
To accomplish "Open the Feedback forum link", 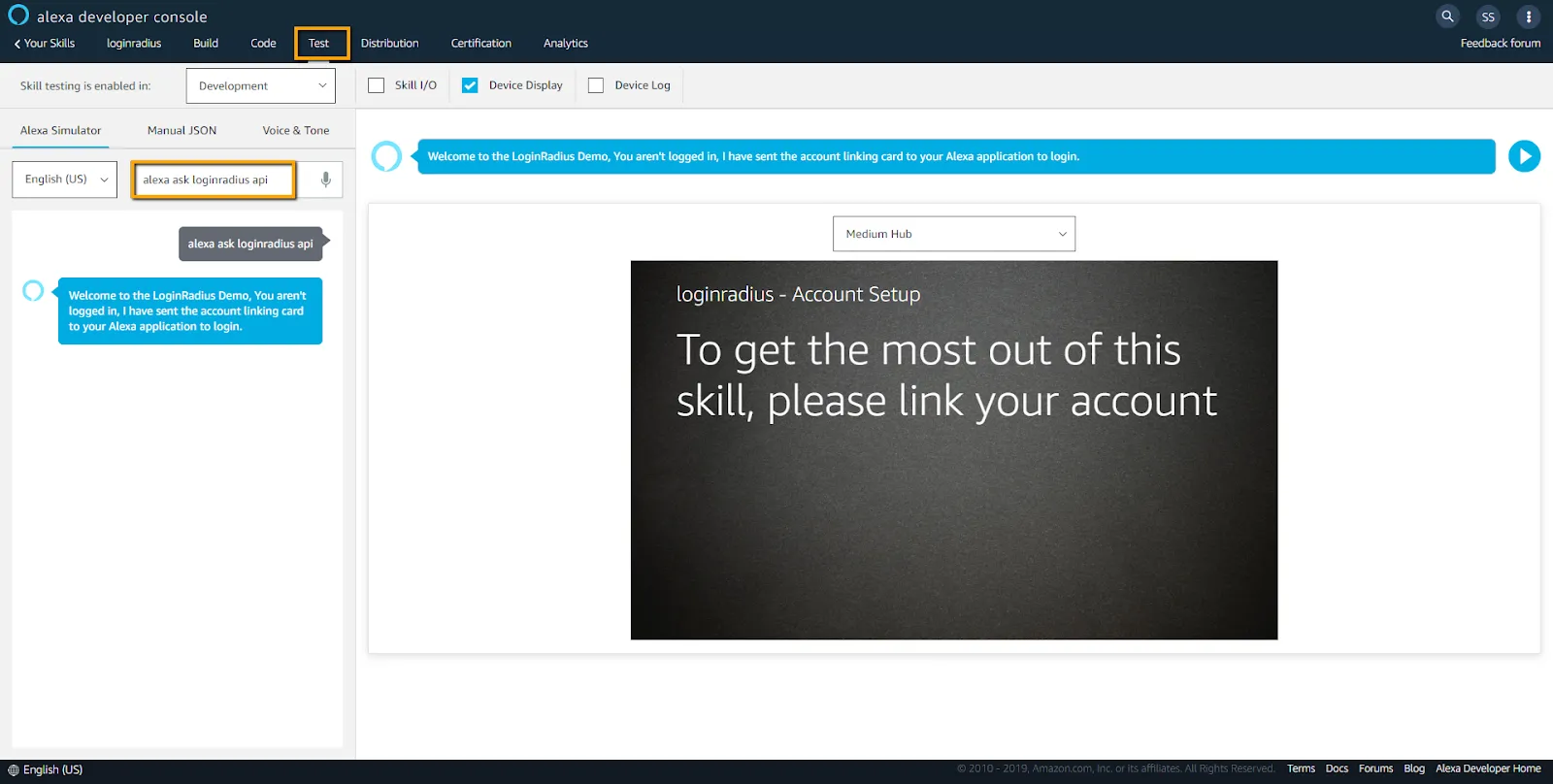I will [x=1501, y=43].
